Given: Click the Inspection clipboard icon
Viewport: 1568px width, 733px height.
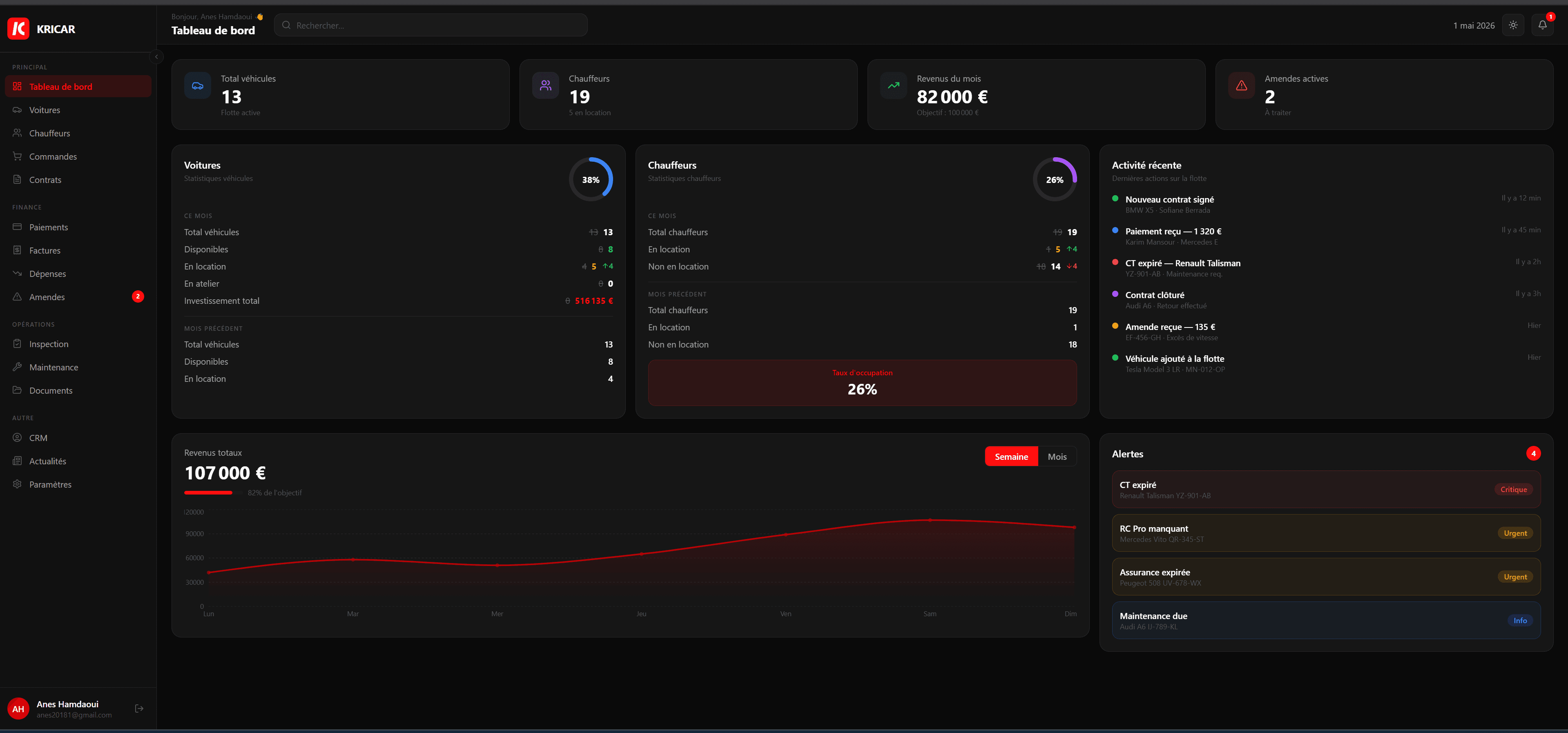Looking at the screenshot, I should [17, 344].
